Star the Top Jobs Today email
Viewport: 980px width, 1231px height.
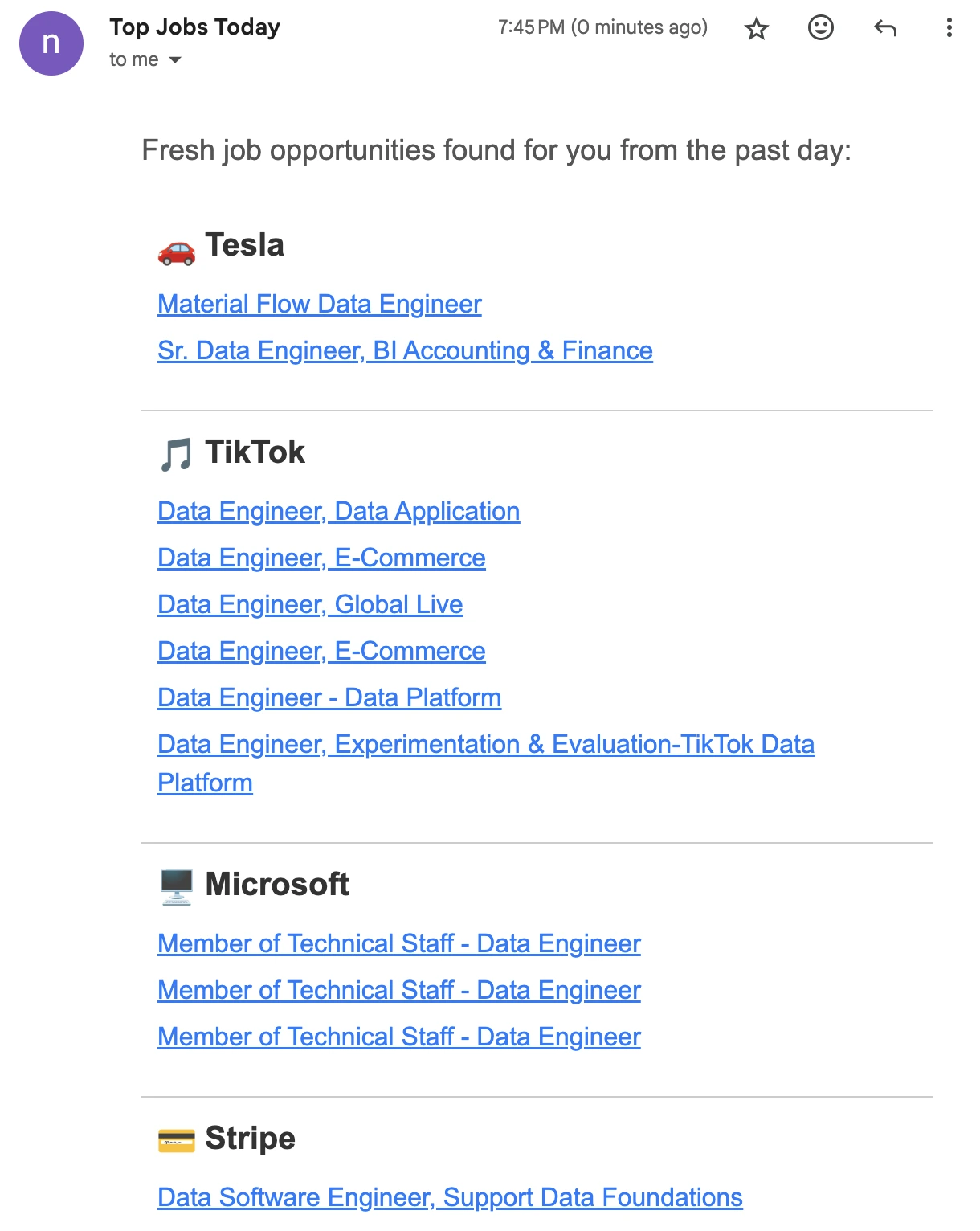(756, 27)
